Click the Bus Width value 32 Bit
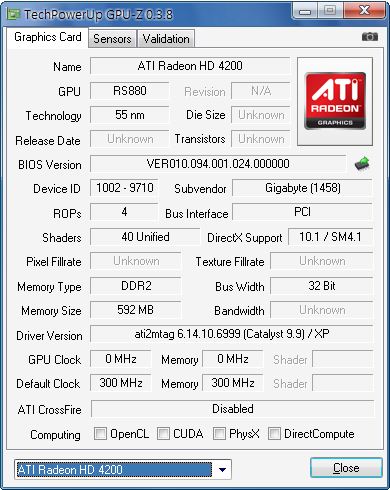The width and height of the screenshot is (390, 490). [x=322, y=286]
